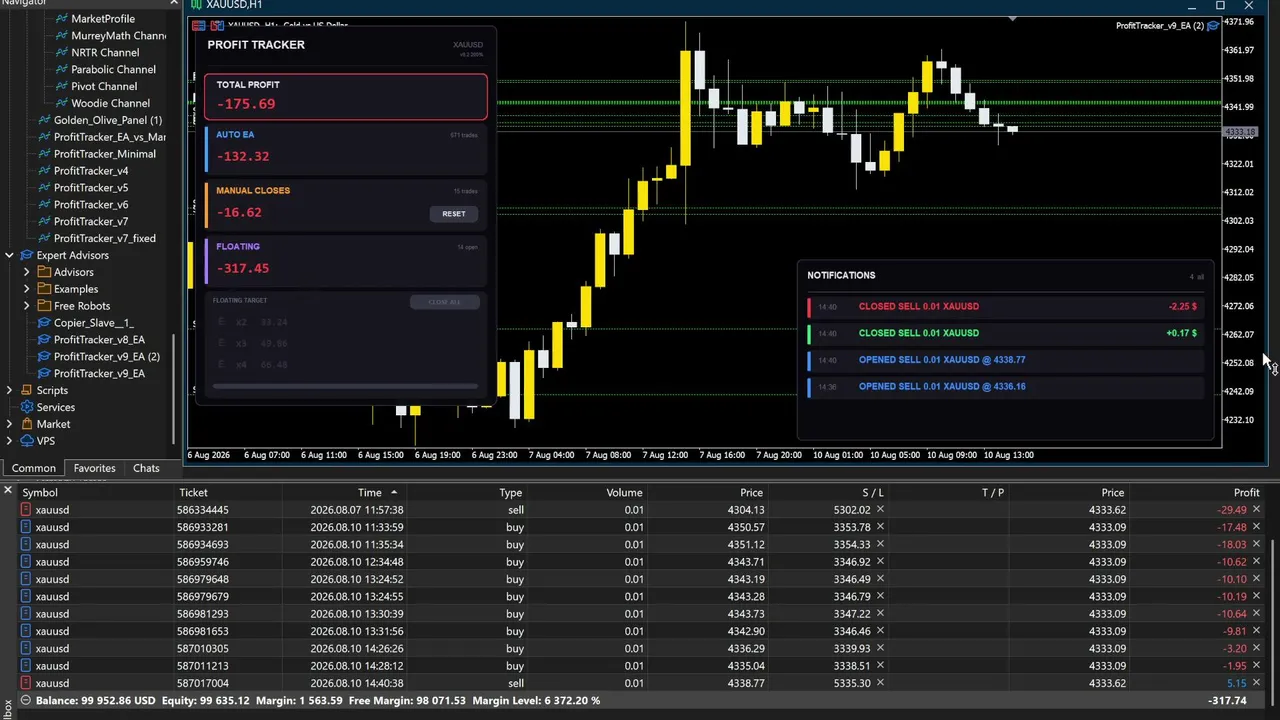The height and width of the screenshot is (720, 1280).
Task: Click the VPS cloud icon
Action: [x=27, y=441]
